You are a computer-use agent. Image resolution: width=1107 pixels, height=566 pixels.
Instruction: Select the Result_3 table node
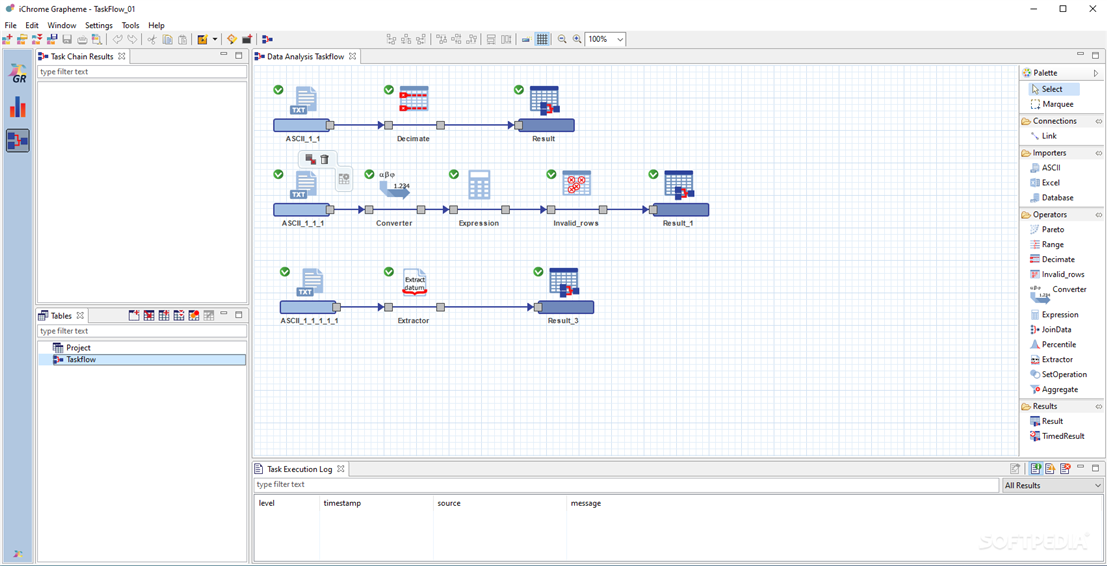click(564, 282)
